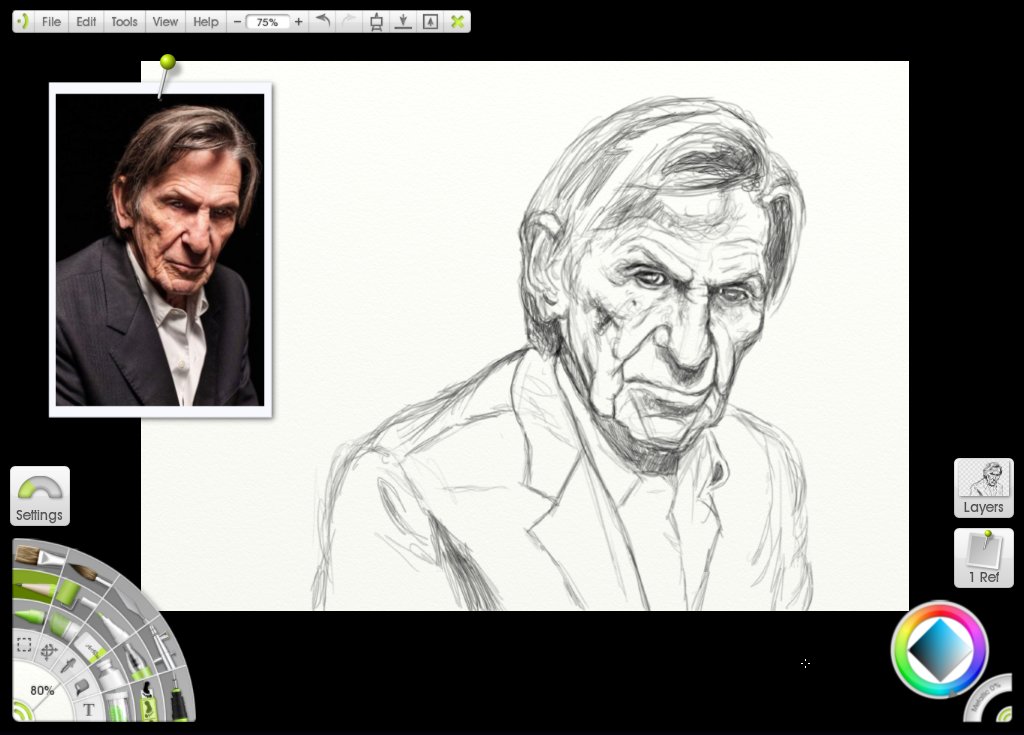Select the Eraser tool
The height and width of the screenshot is (735, 1024).
point(91,648)
